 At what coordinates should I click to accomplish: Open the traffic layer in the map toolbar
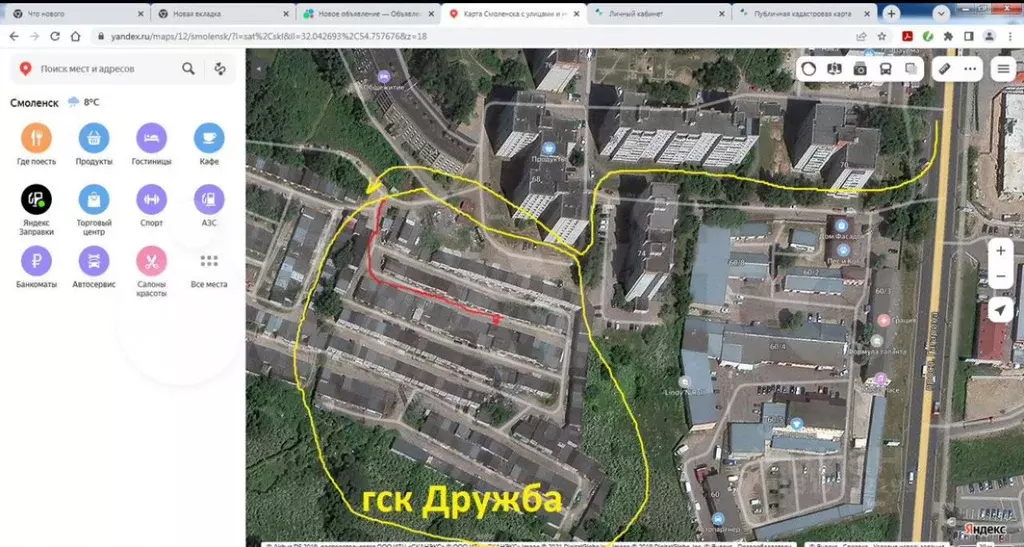point(808,69)
